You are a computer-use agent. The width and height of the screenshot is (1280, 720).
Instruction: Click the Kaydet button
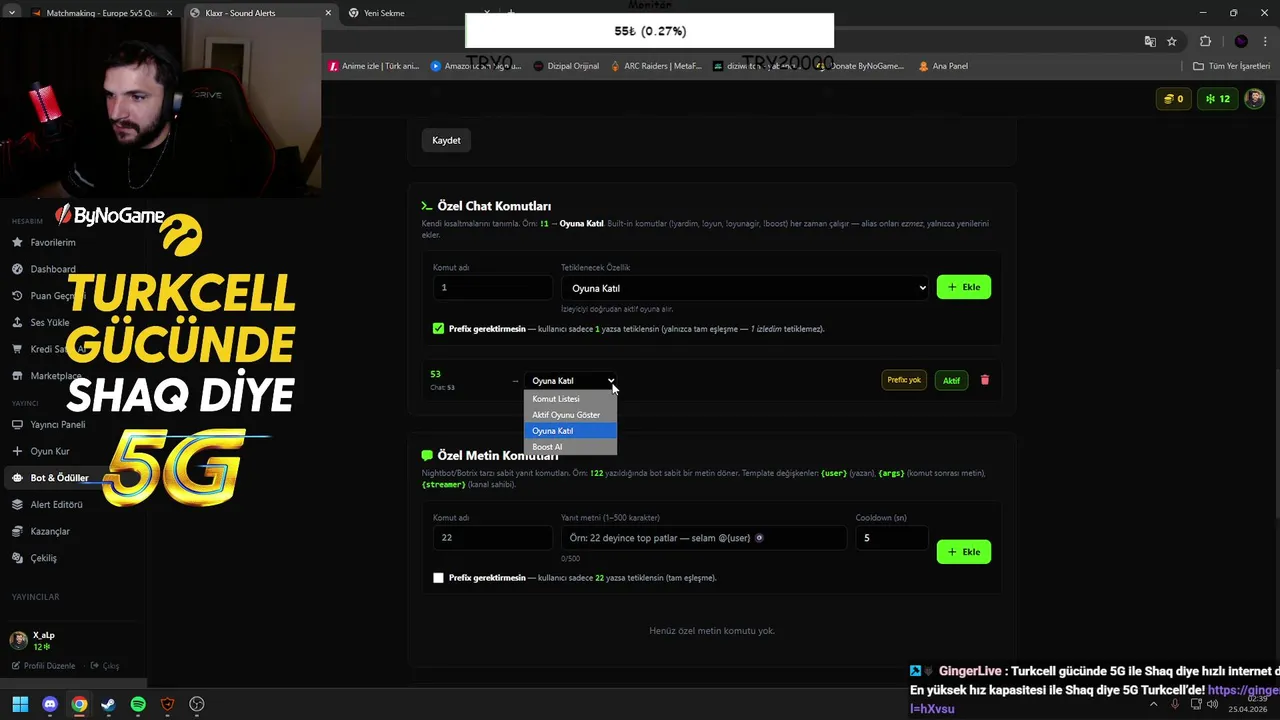(x=446, y=140)
